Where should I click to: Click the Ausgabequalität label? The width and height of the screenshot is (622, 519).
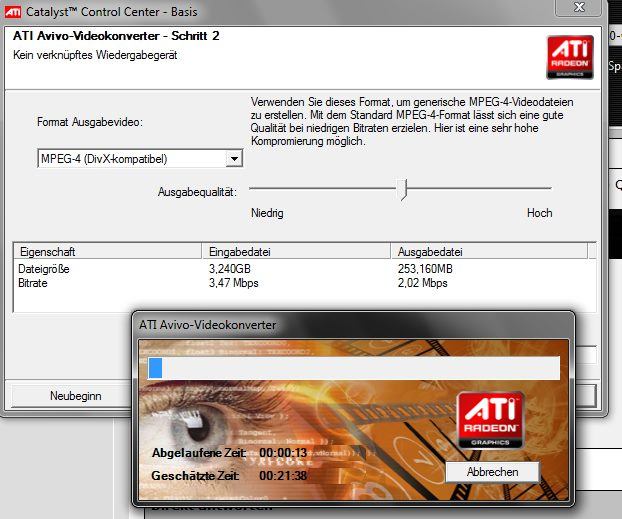coord(197,192)
